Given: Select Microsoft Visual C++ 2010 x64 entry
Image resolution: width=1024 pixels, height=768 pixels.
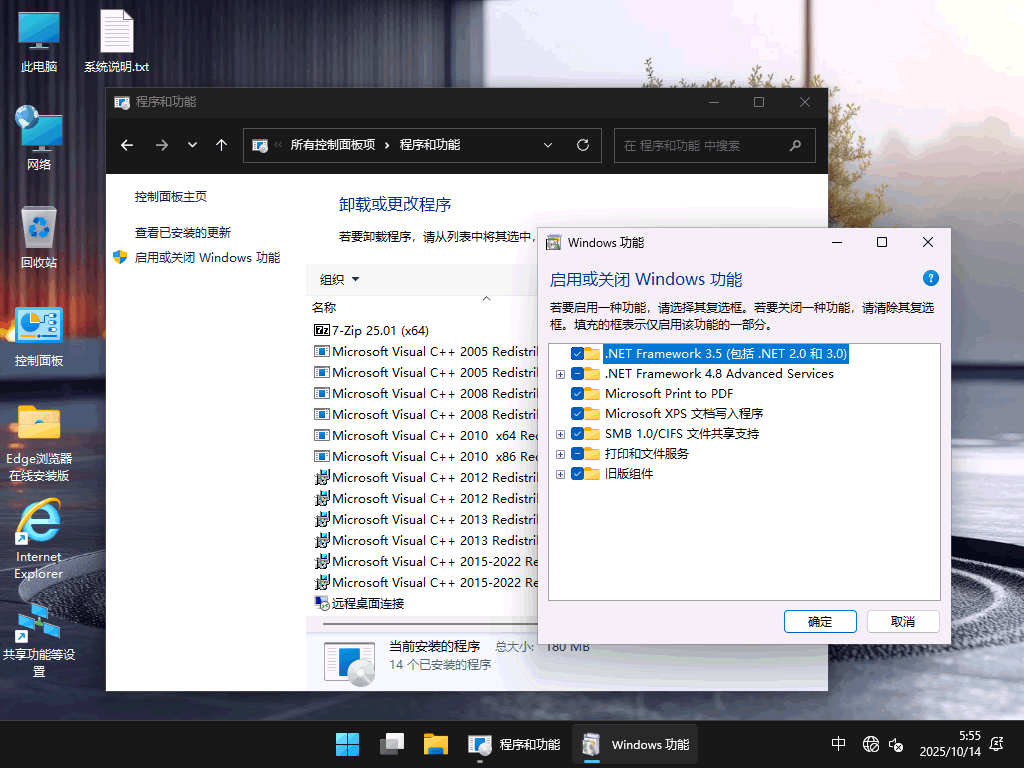Looking at the screenshot, I should [426, 436].
